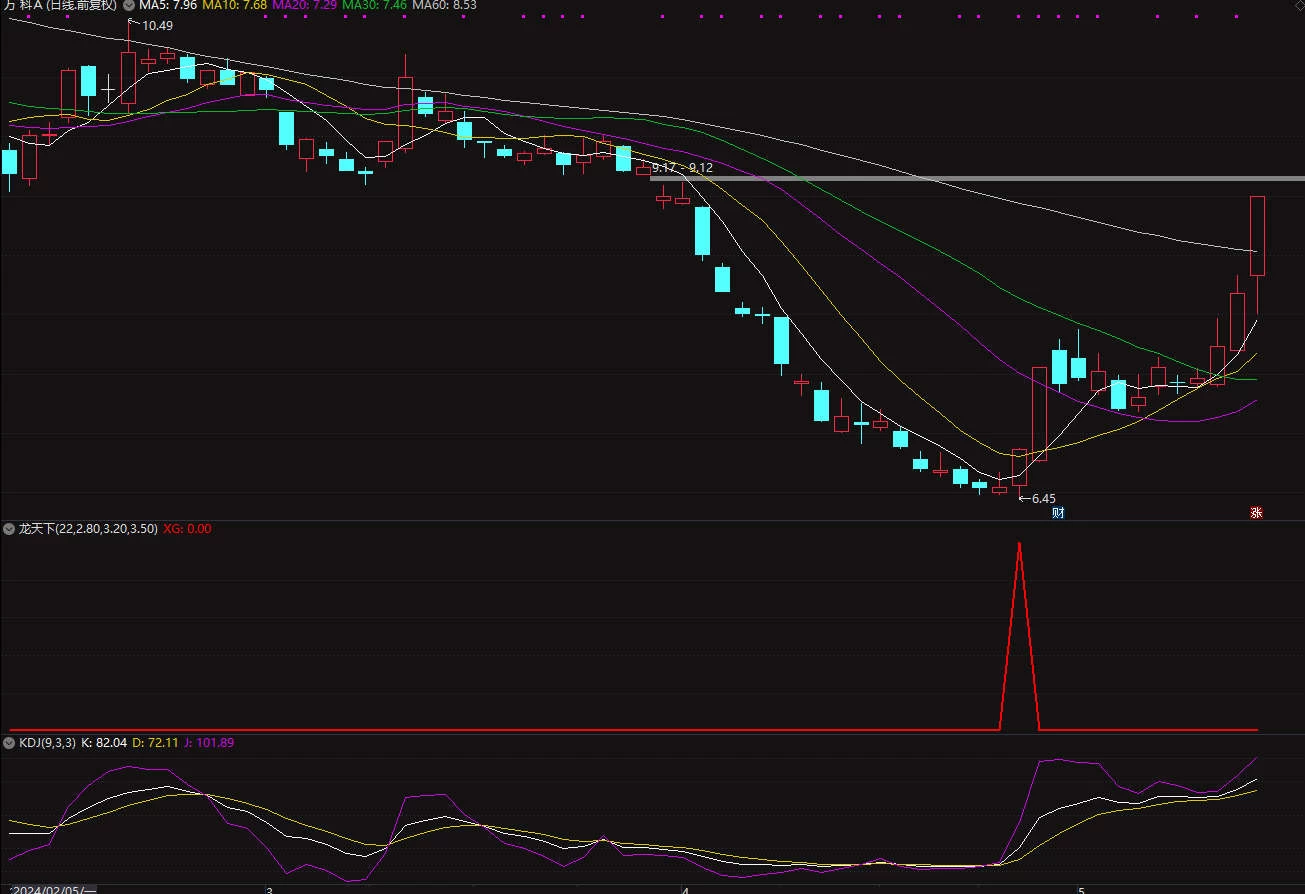Click the MA20: 7.29 legend label
This screenshot has width=1305, height=894.
click(304, 5)
